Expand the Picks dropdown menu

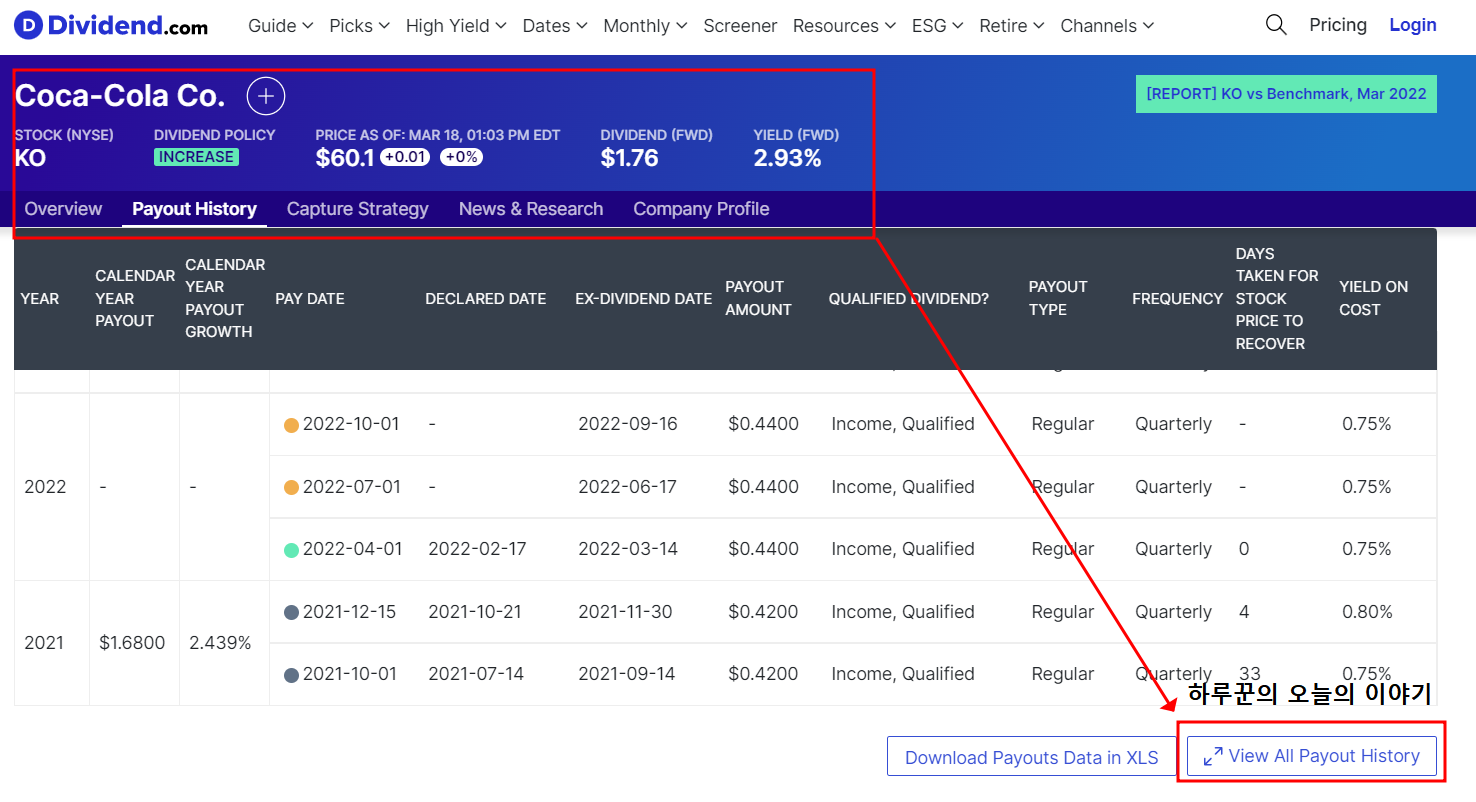[x=359, y=25]
